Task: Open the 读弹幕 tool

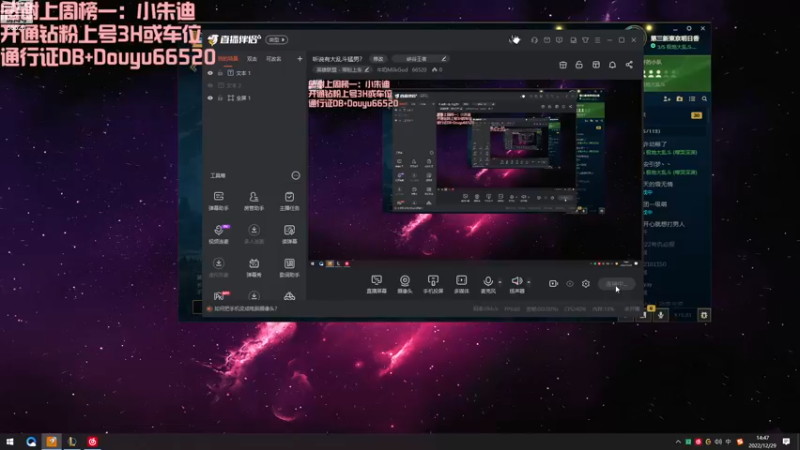Action: tap(289, 234)
